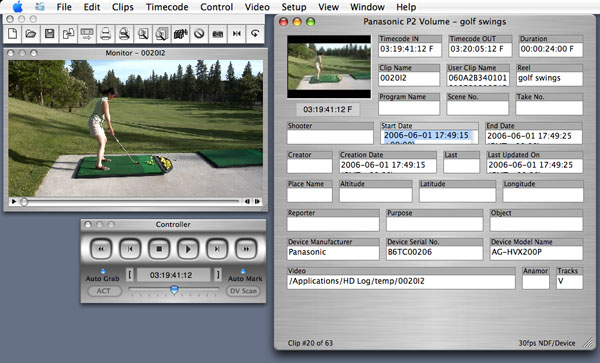The width and height of the screenshot is (600, 363).
Task: Fast forward using the Controller window
Action: [x=246, y=249]
